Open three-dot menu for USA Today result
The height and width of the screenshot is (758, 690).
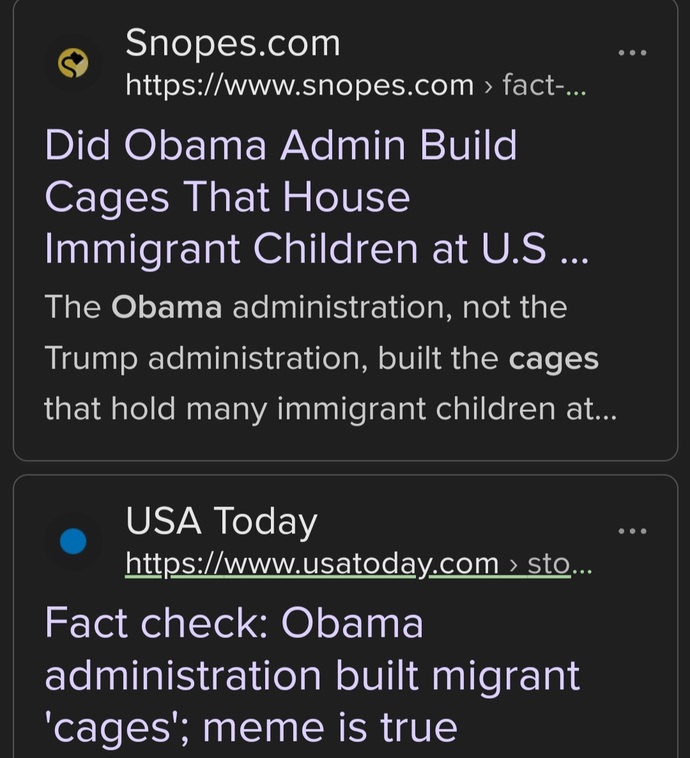[x=632, y=531]
